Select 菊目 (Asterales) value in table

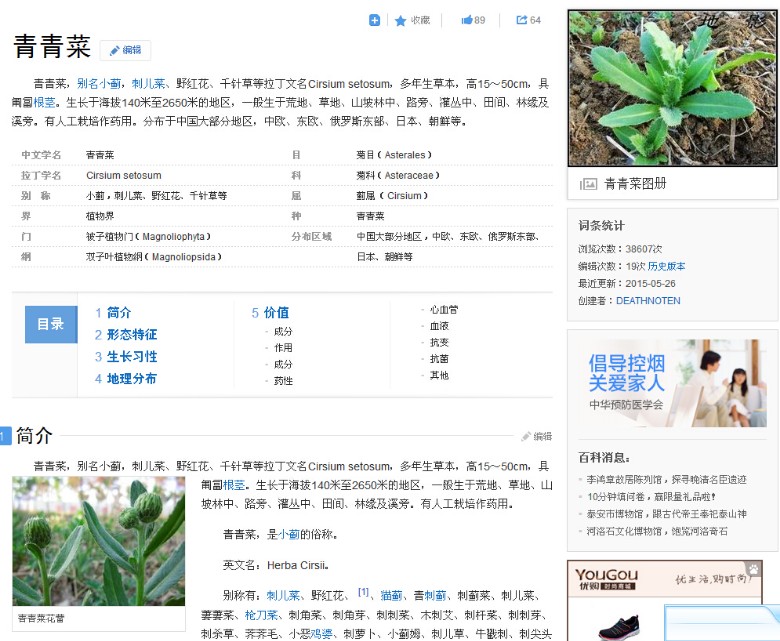(394, 155)
